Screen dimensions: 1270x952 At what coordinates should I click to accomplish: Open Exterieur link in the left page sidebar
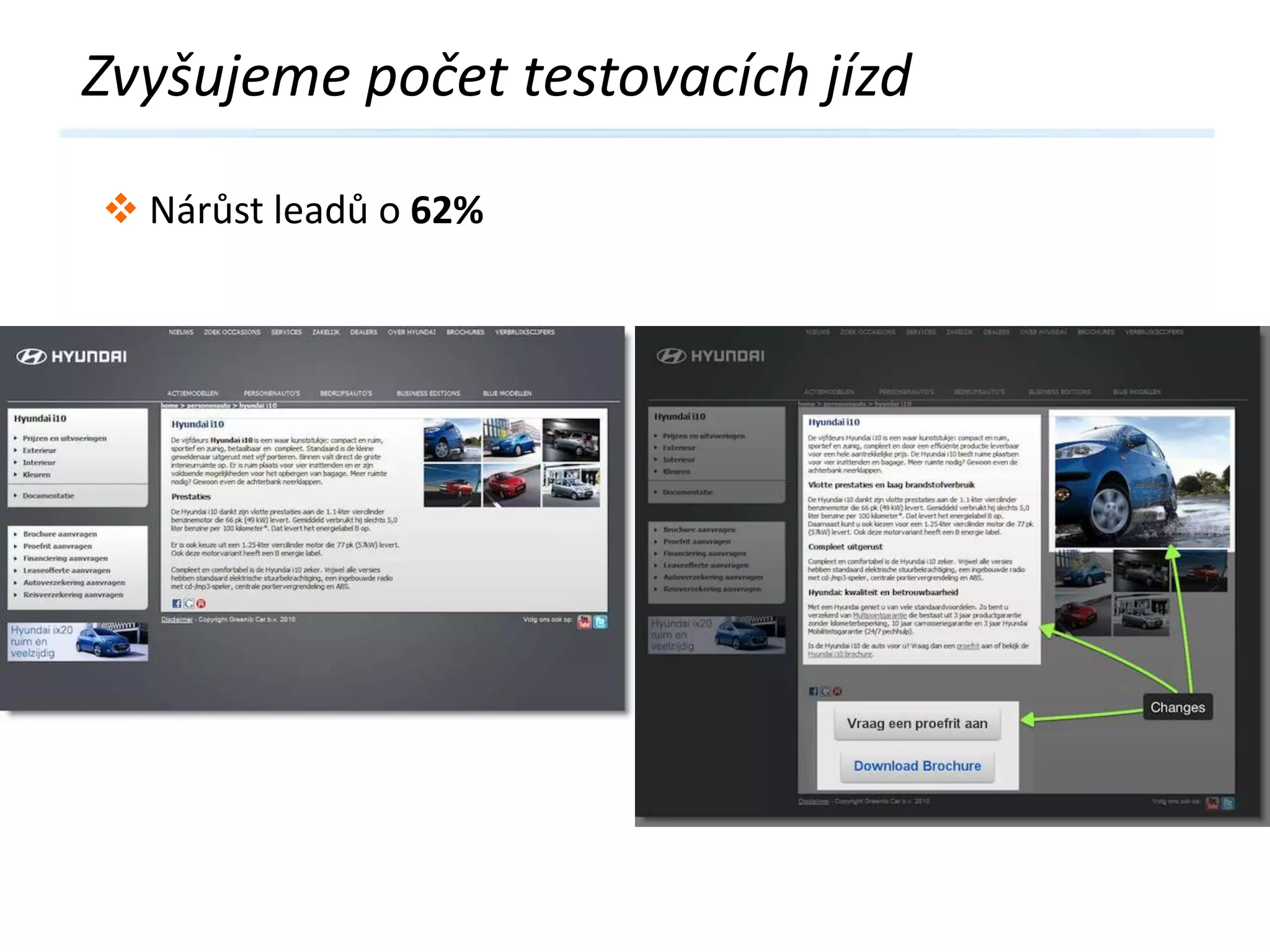(x=39, y=451)
